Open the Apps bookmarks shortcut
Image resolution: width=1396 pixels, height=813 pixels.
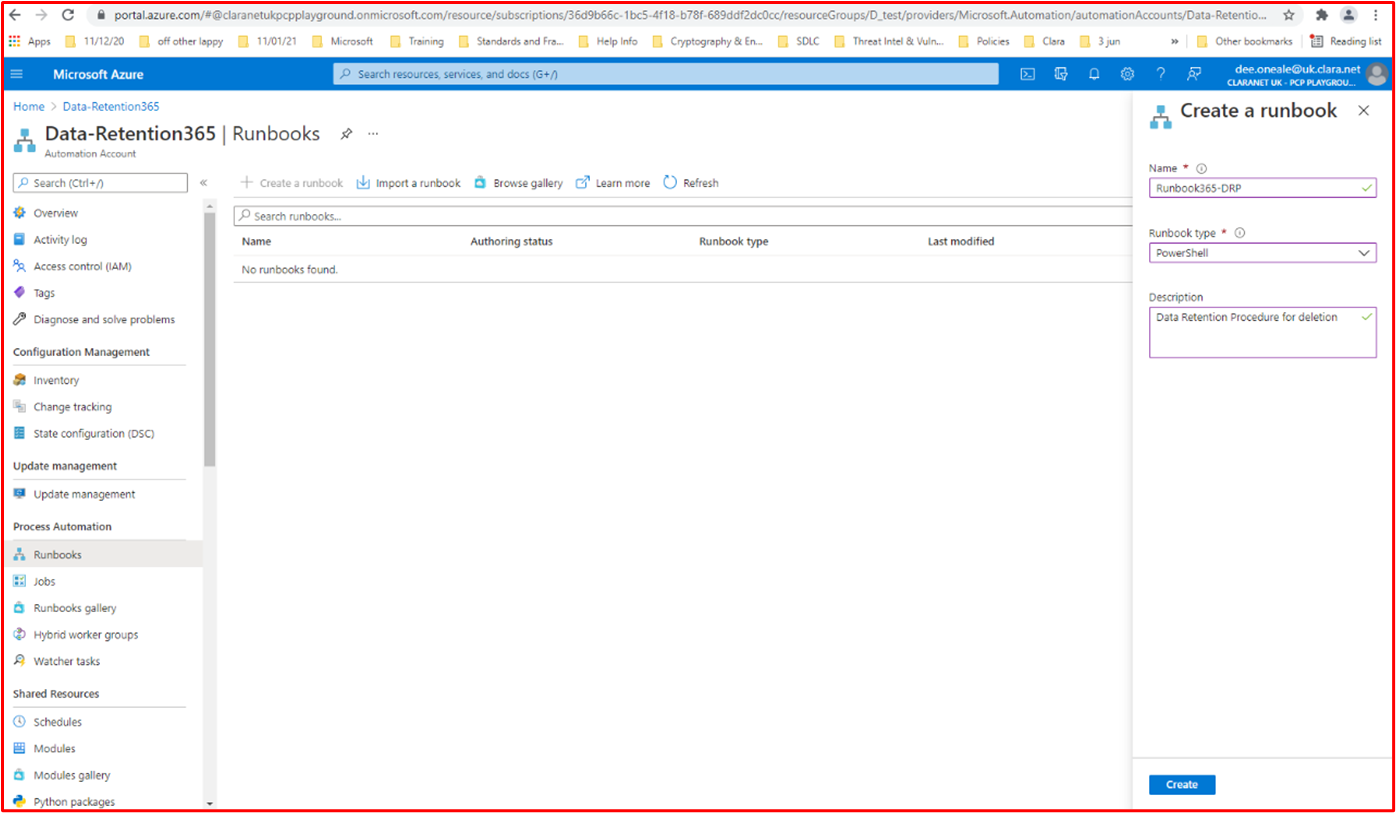point(30,41)
